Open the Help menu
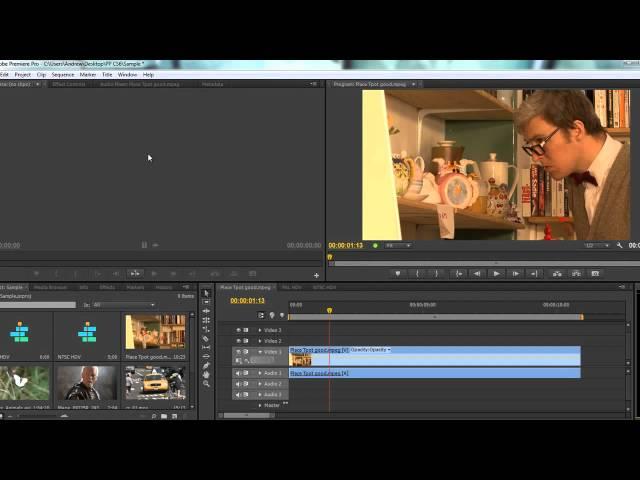This screenshot has width=640, height=480. 148,75
